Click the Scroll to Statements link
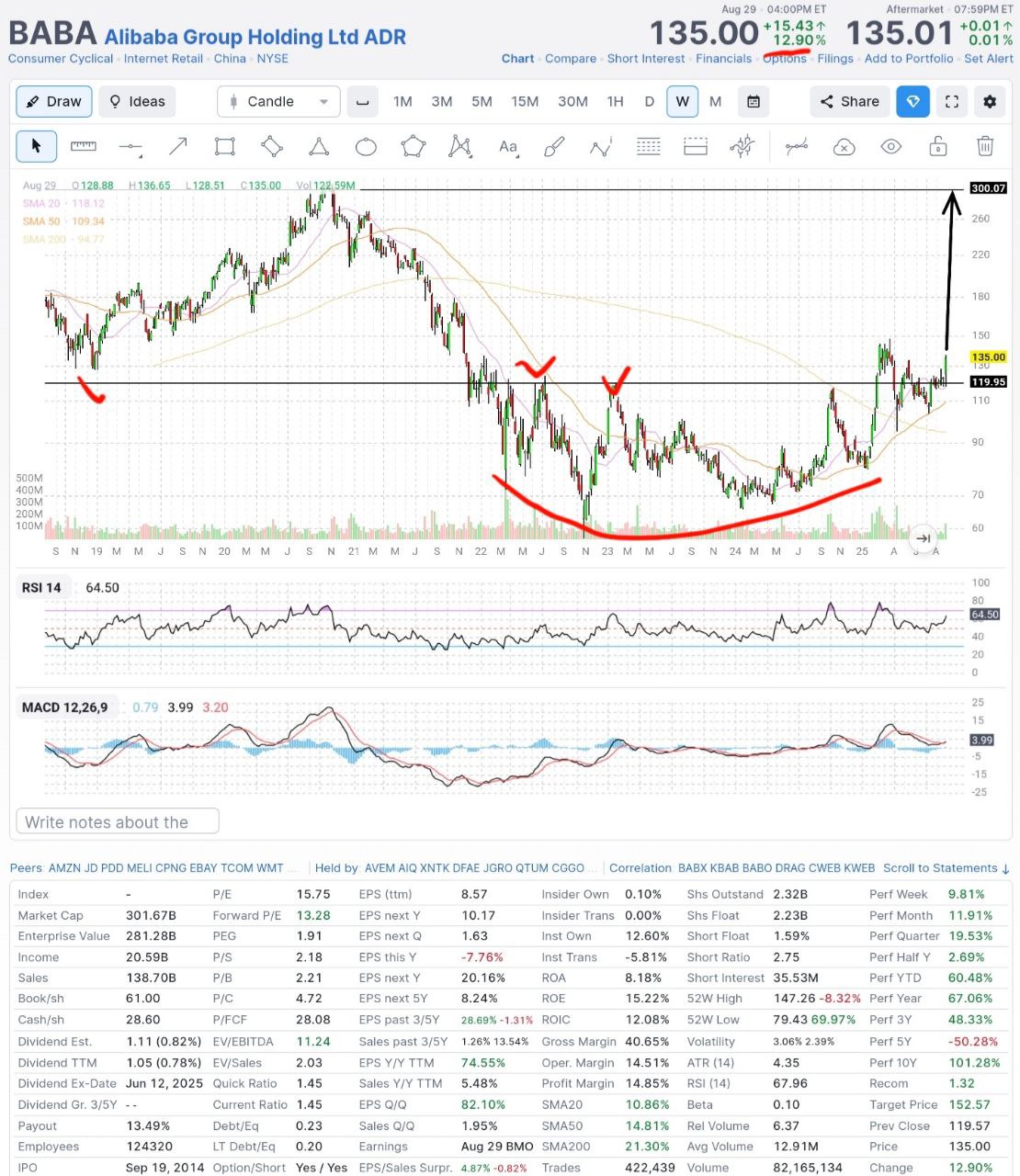This screenshot has height=1176, width=1020. pyautogui.click(x=946, y=868)
